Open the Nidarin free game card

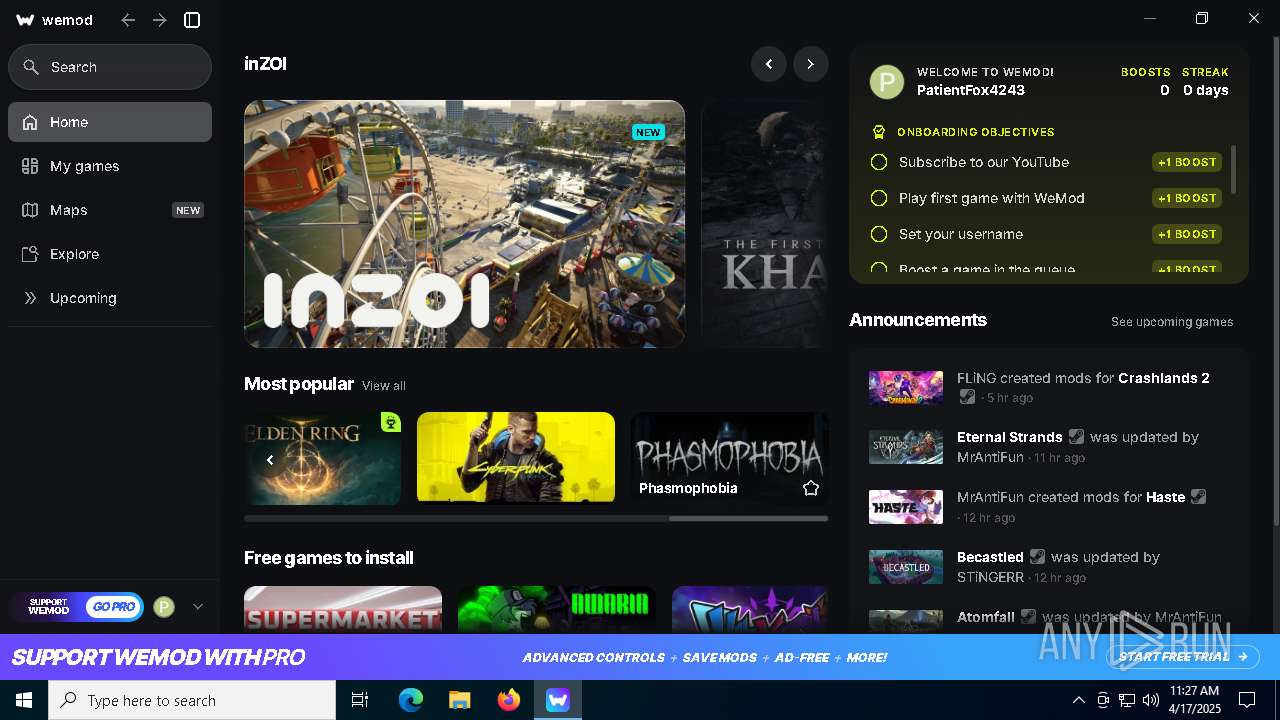tap(557, 609)
